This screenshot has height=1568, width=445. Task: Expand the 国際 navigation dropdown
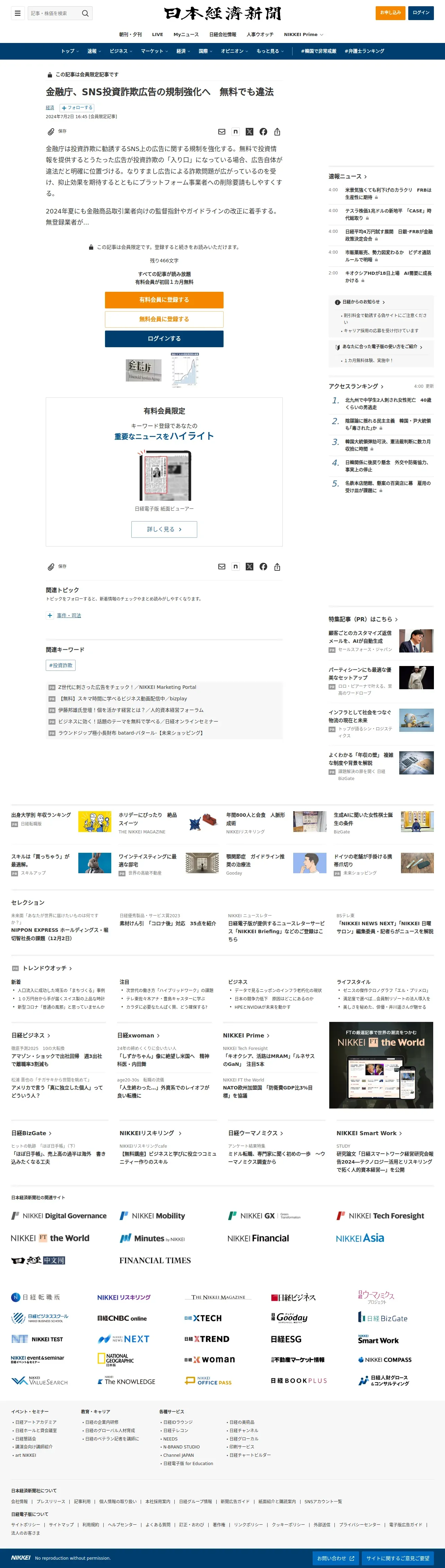206,51
